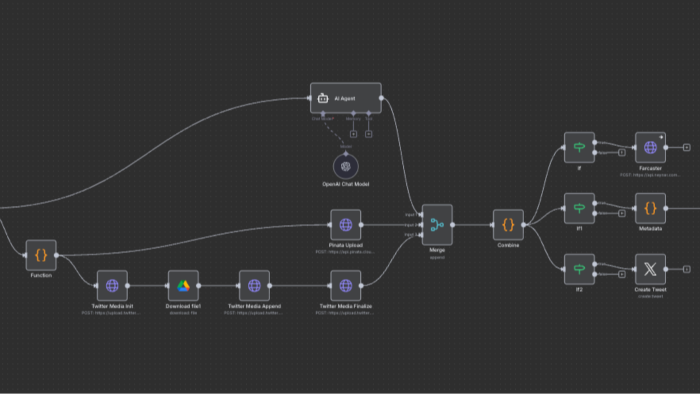700x394 pixels.
Task: Select the Merge node
Action: 437,225
